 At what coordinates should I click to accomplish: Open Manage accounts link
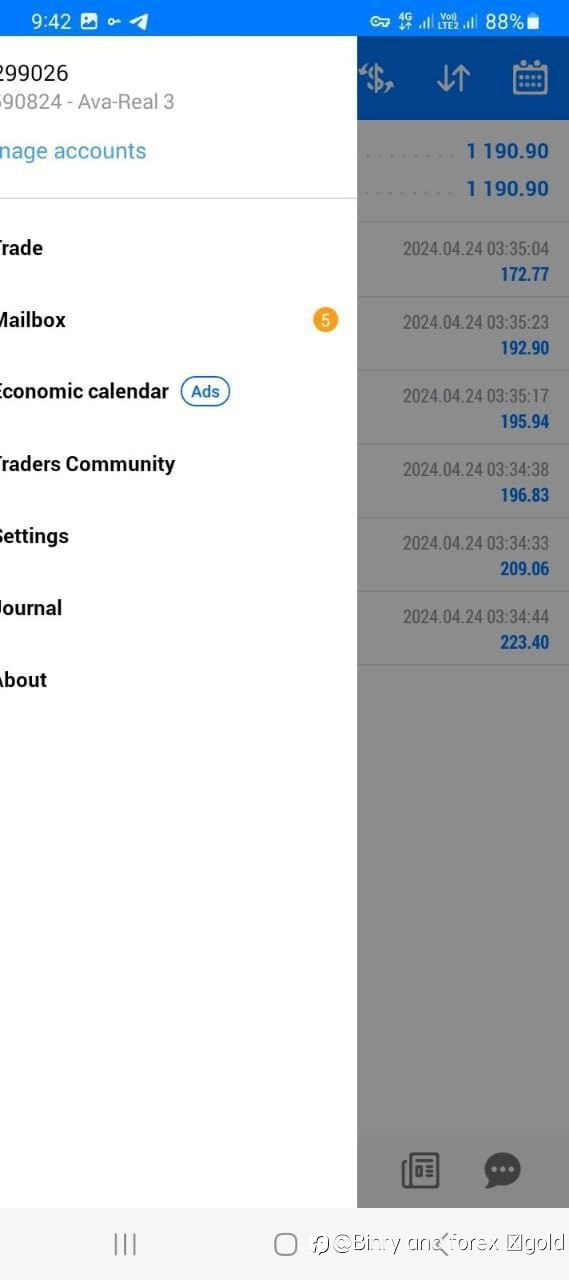[x=73, y=151]
